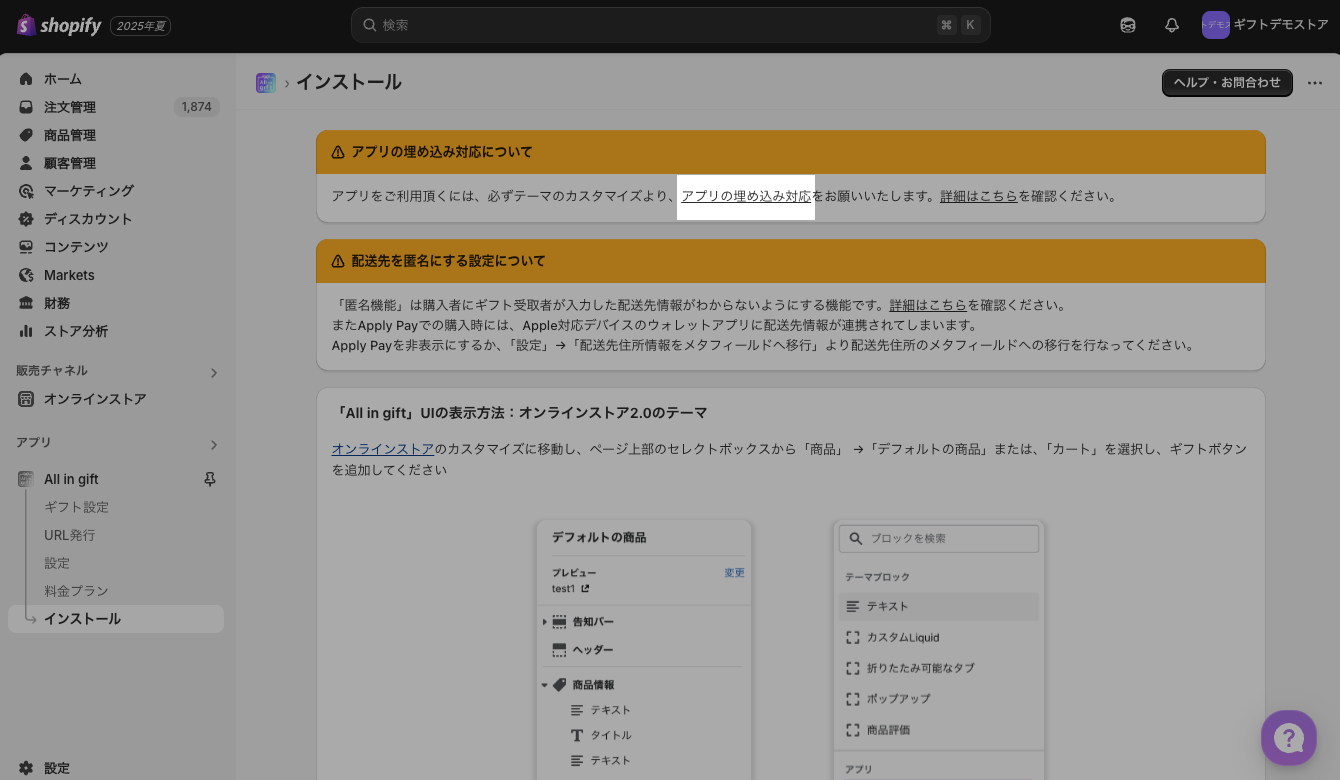Click the Shopify logo

point(59,25)
